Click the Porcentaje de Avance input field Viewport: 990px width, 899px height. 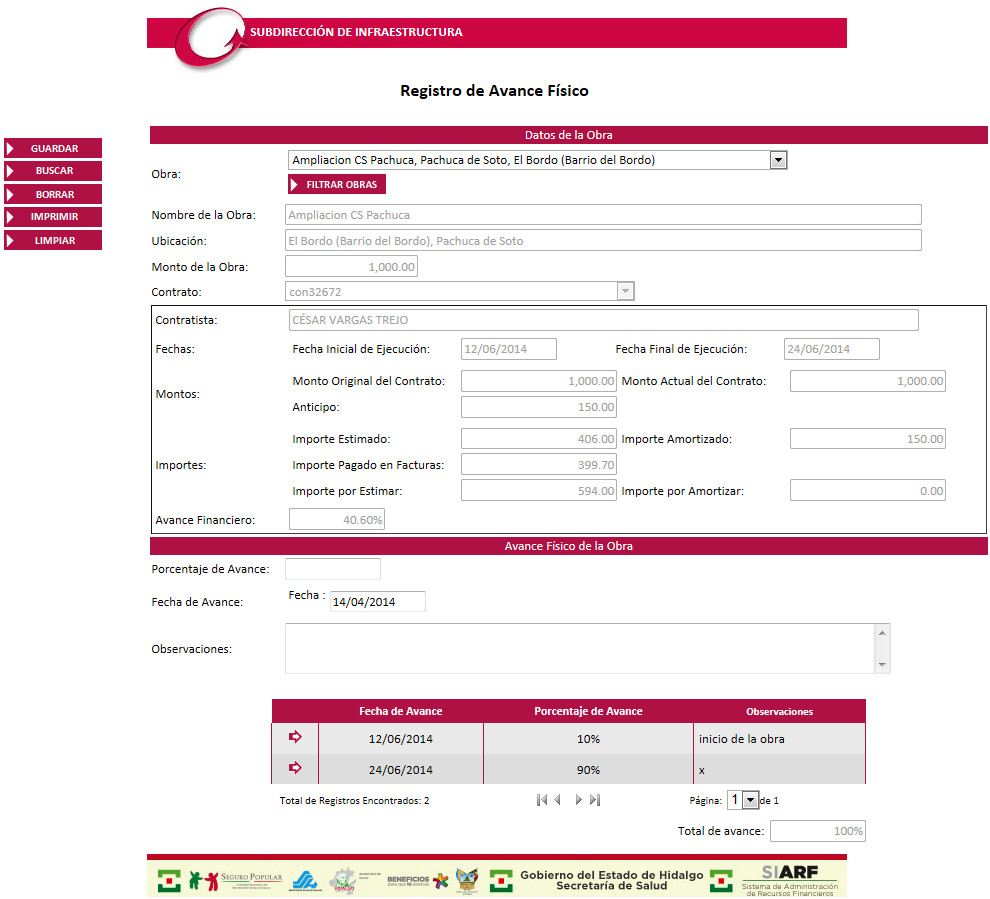(x=333, y=569)
